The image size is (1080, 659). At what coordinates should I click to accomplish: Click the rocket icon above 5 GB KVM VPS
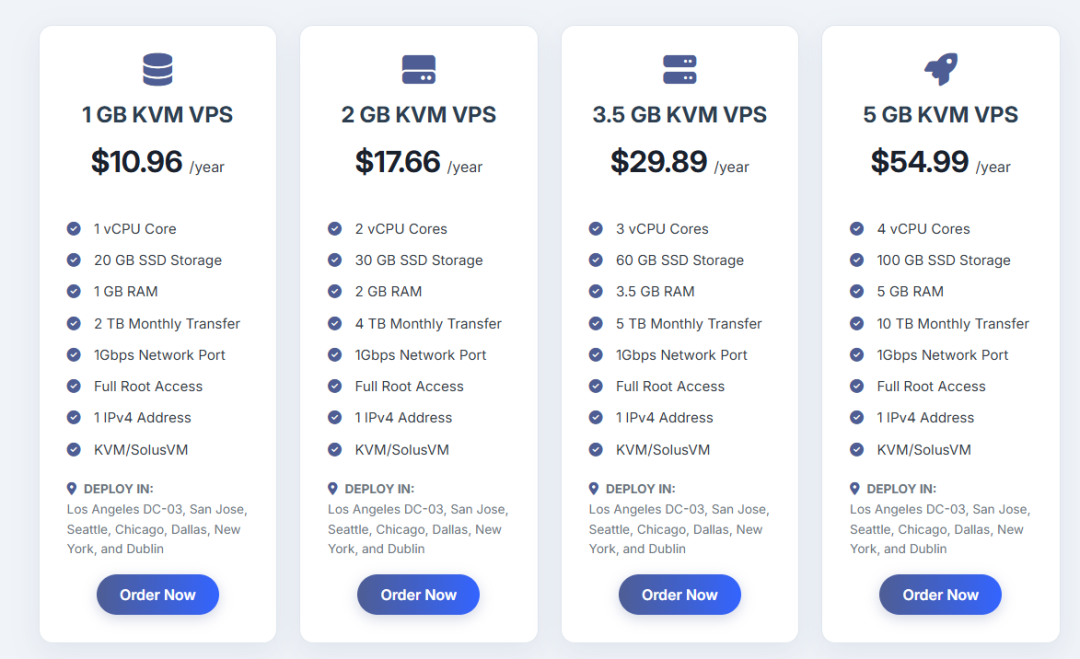click(941, 69)
